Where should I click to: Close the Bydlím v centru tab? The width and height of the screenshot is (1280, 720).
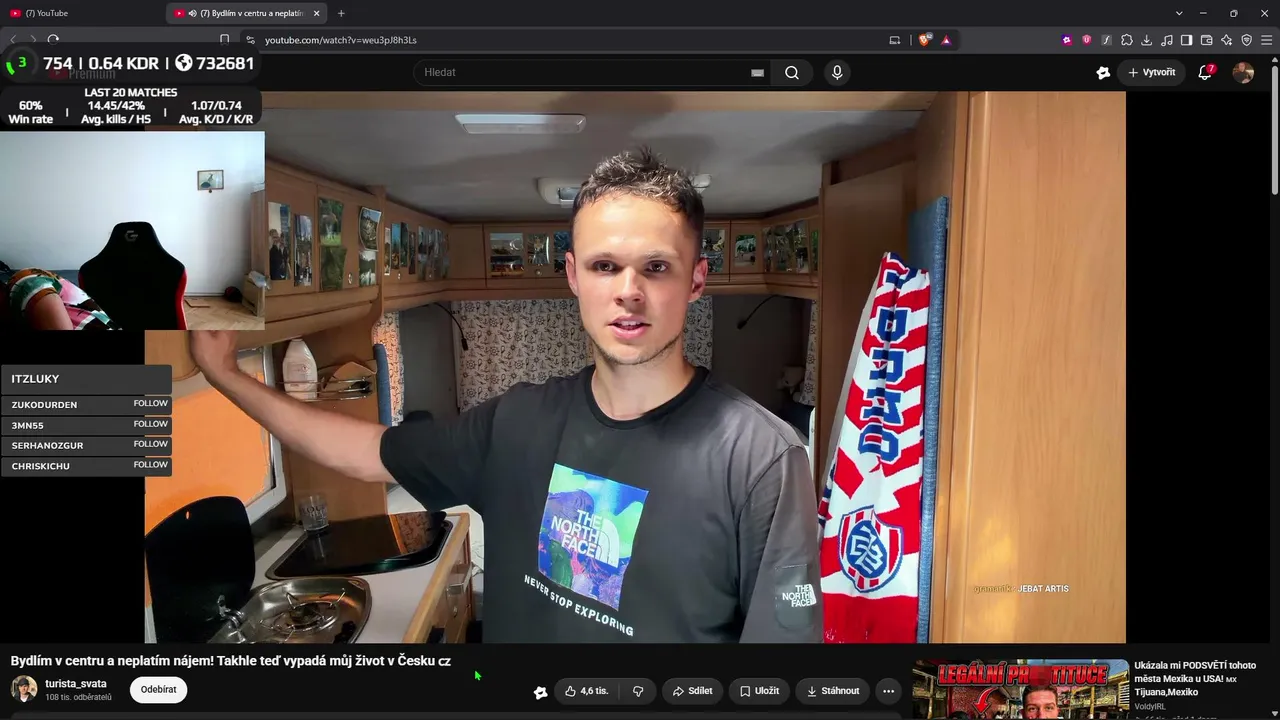click(317, 13)
